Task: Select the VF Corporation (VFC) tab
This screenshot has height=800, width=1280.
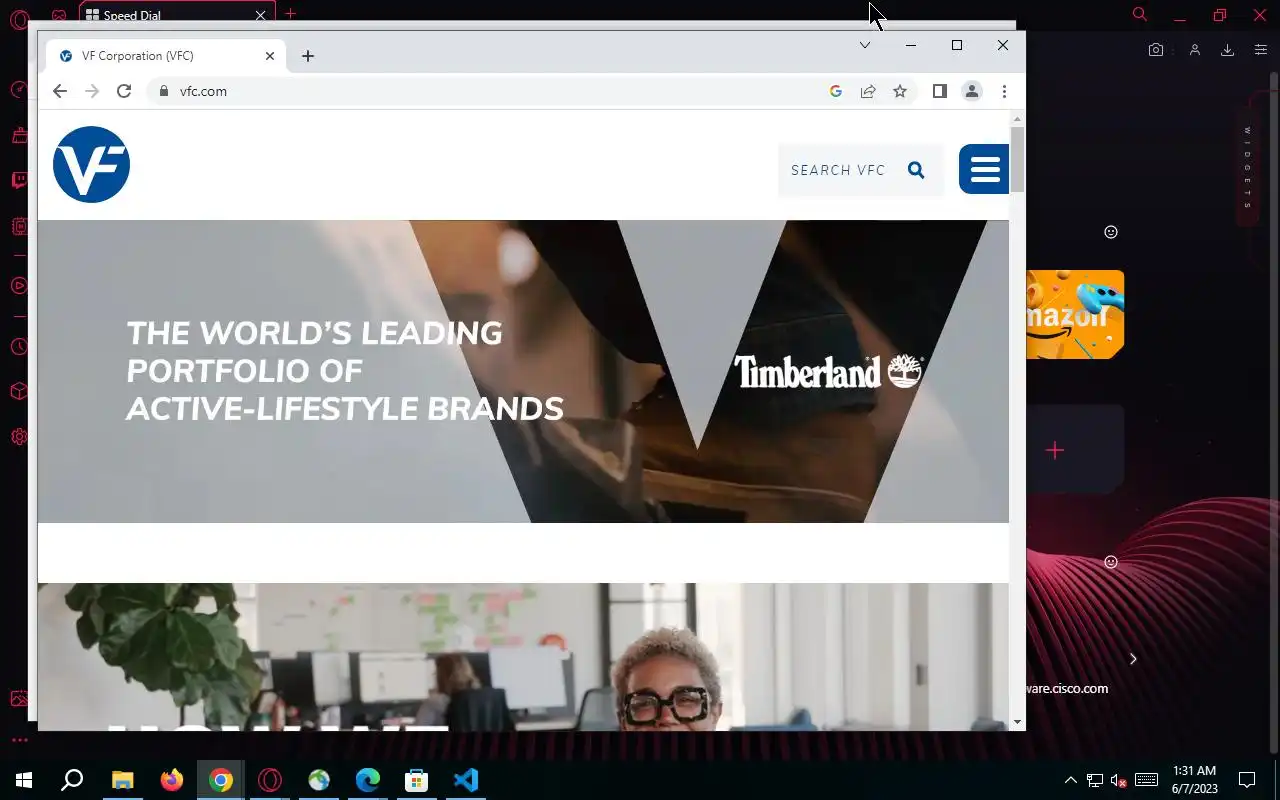Action: point(166,56)
